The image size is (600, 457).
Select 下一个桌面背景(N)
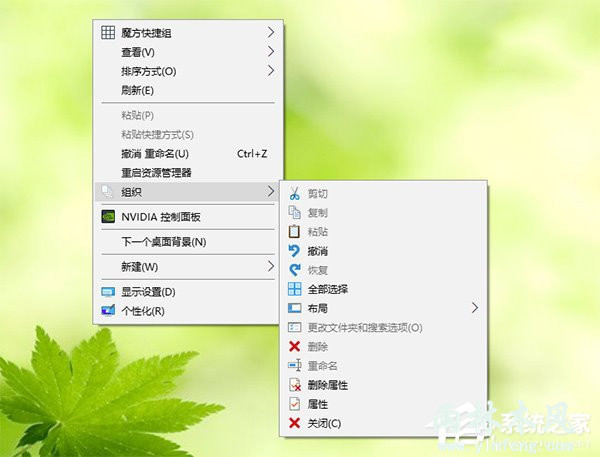(x=188, y=242)
